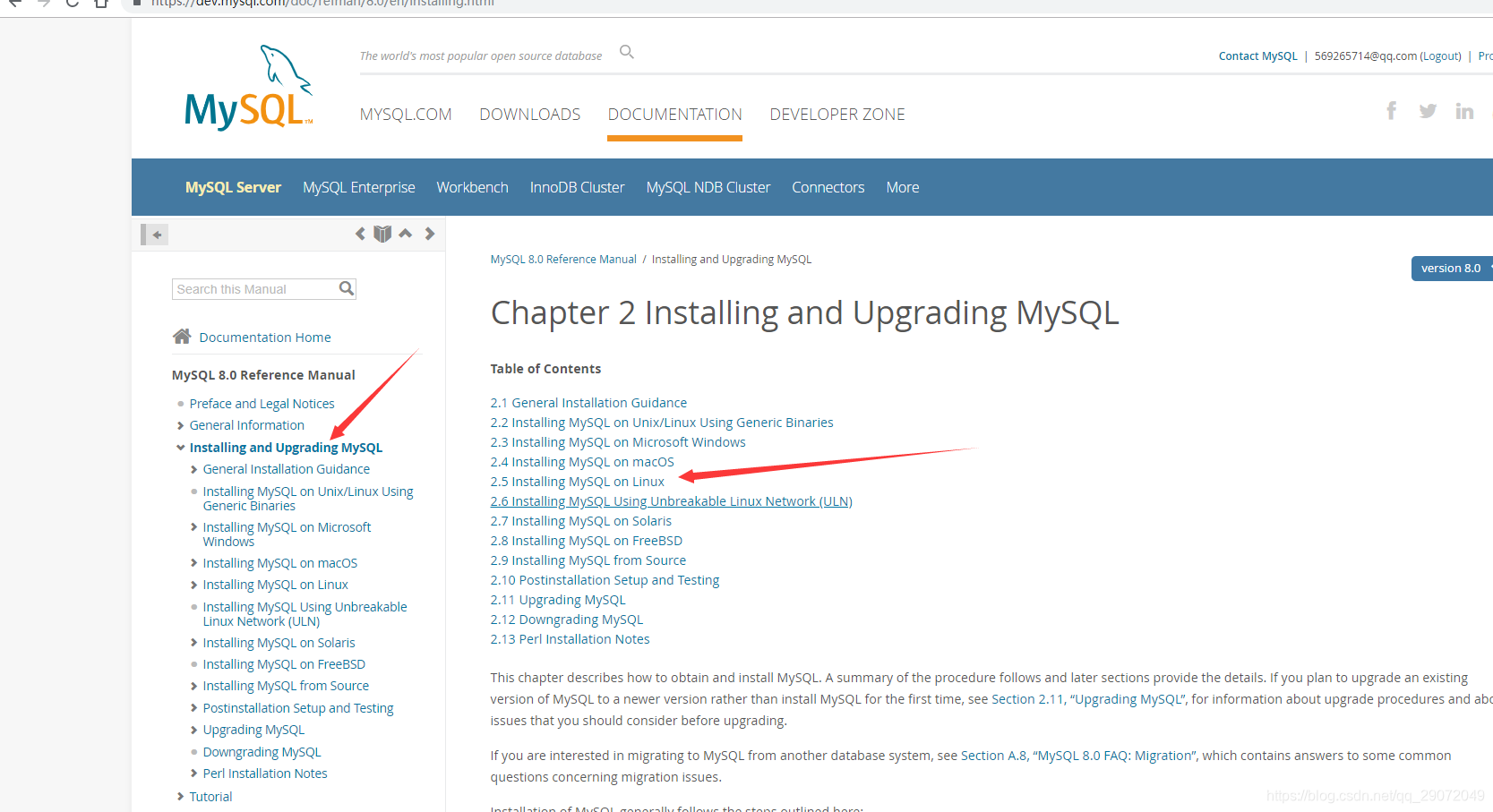Collapse the Installing and Upgrading MySQL section

click(181, 447)
